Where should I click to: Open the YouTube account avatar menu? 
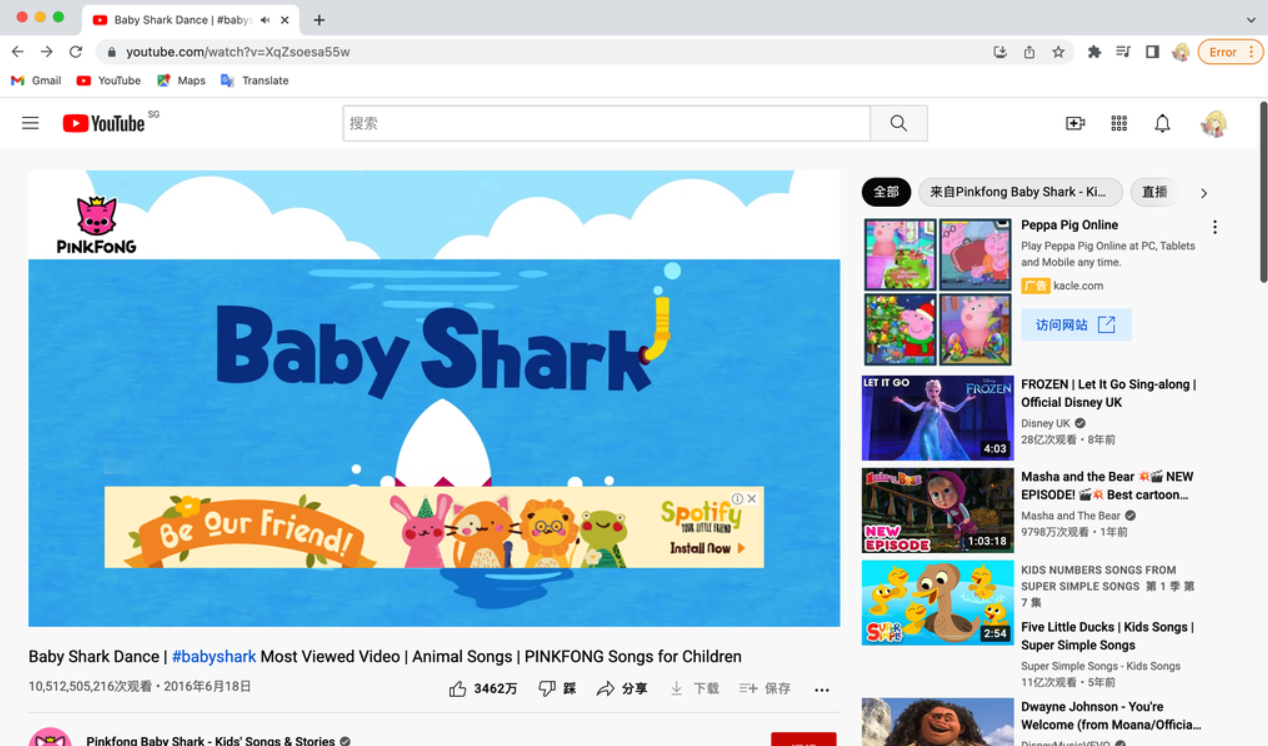pyautogui.click(x=1214, y=123)
